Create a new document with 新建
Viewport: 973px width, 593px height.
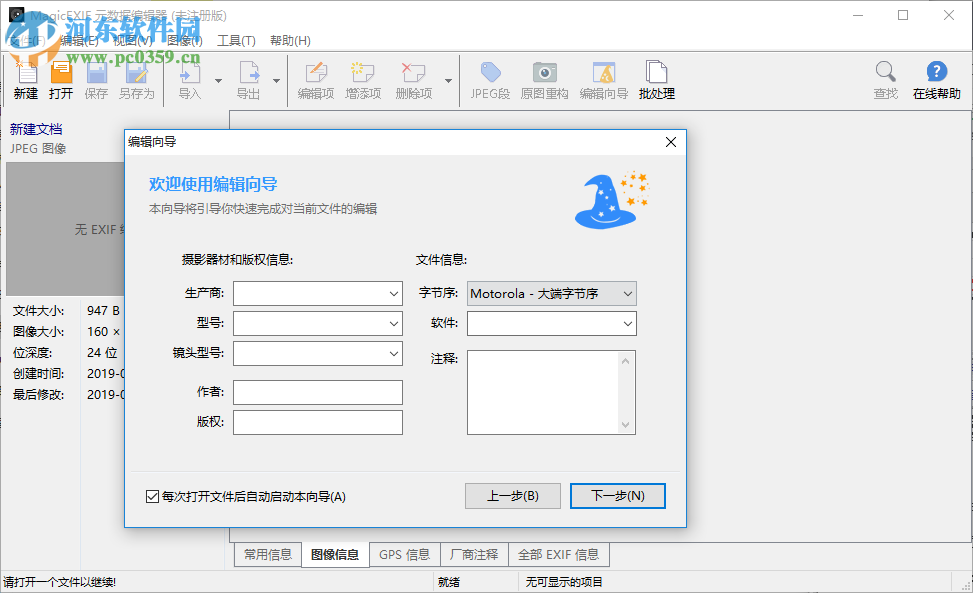pyautogui.click(x=25, y=78)
